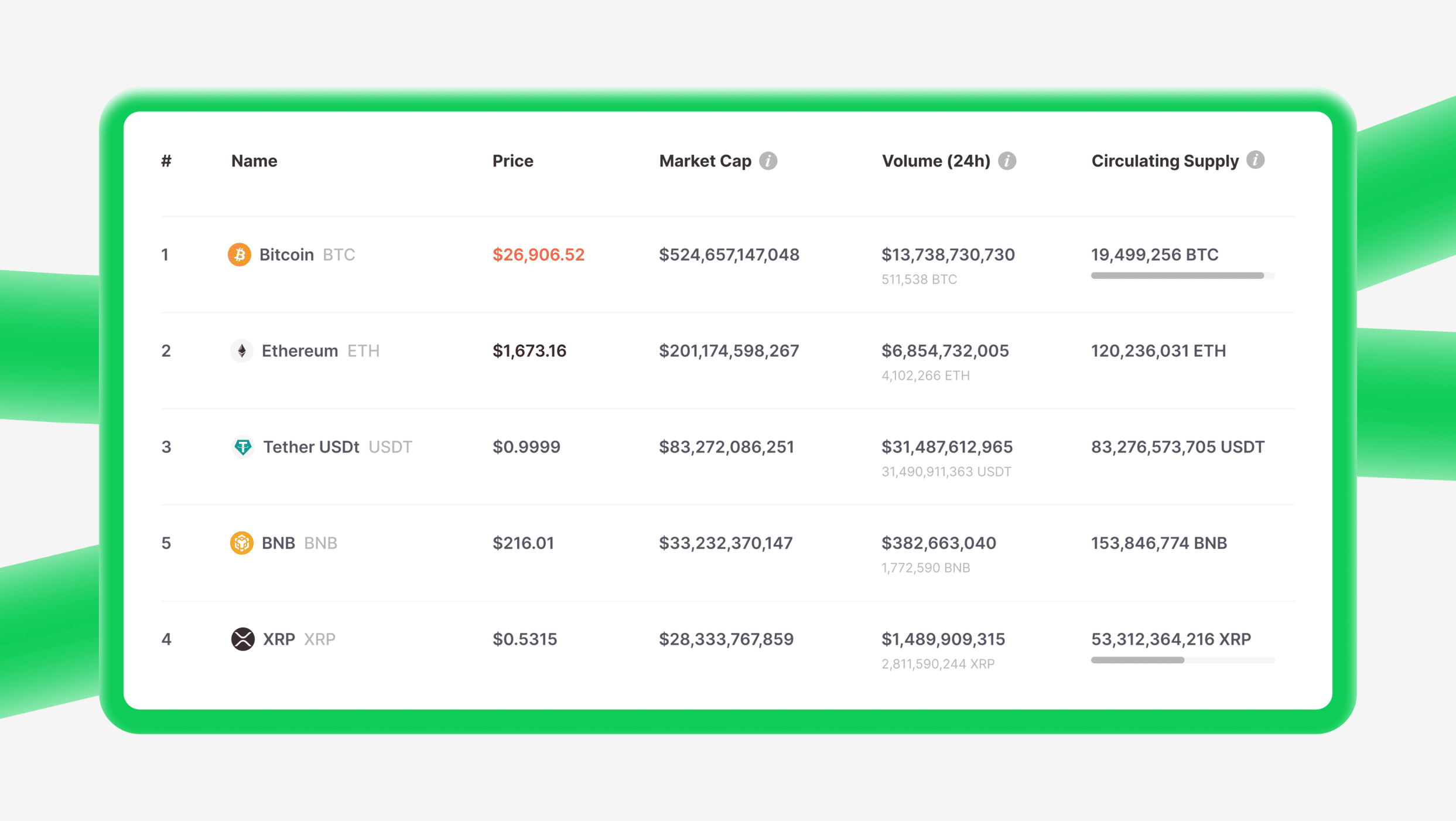Click BNB volume $382,663,040

(x=939, y=543)
